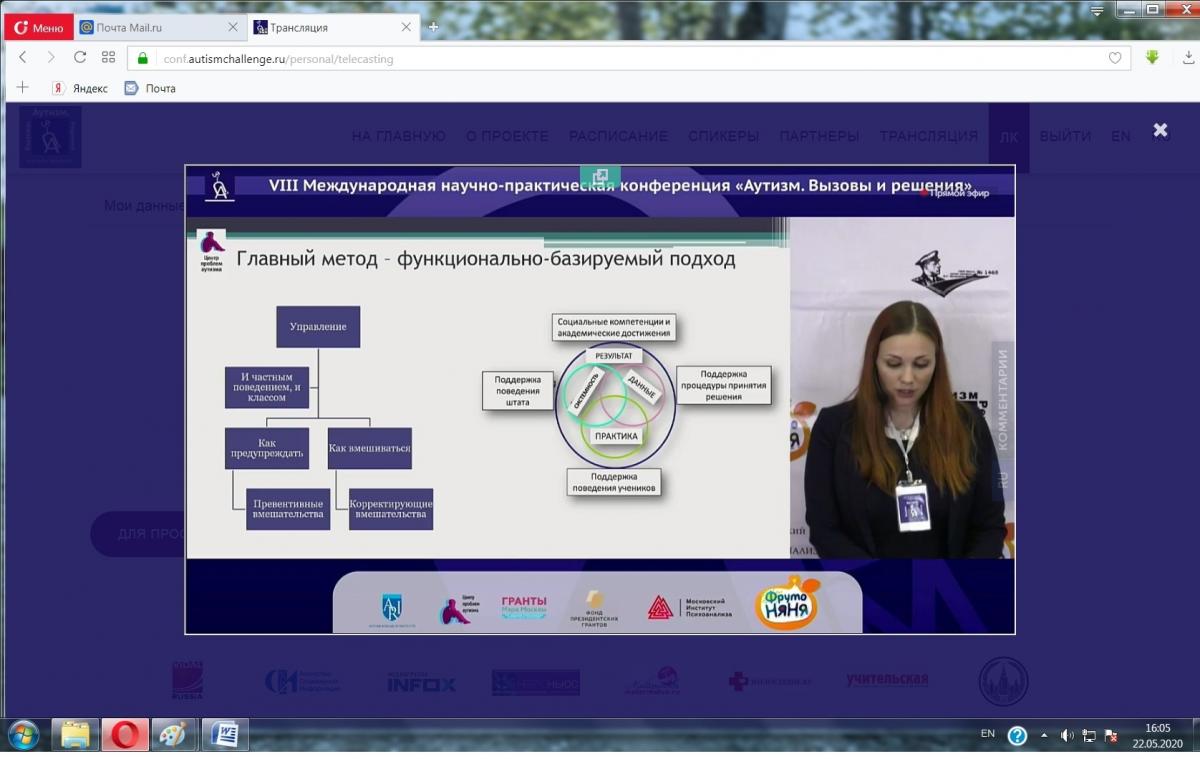Close the video overlay with X
This screenshot has width=1200, height=759.
[1160, 130]
